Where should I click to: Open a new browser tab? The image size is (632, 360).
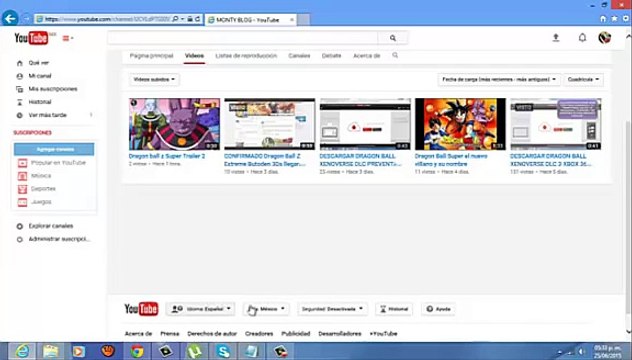click(x=304, y=19)
